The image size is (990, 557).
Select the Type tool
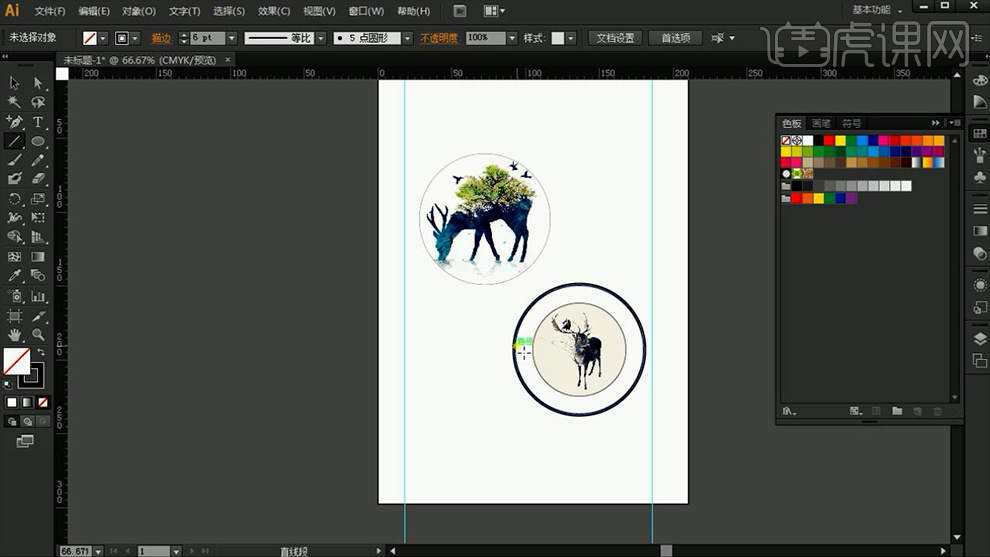coord(38,121)
